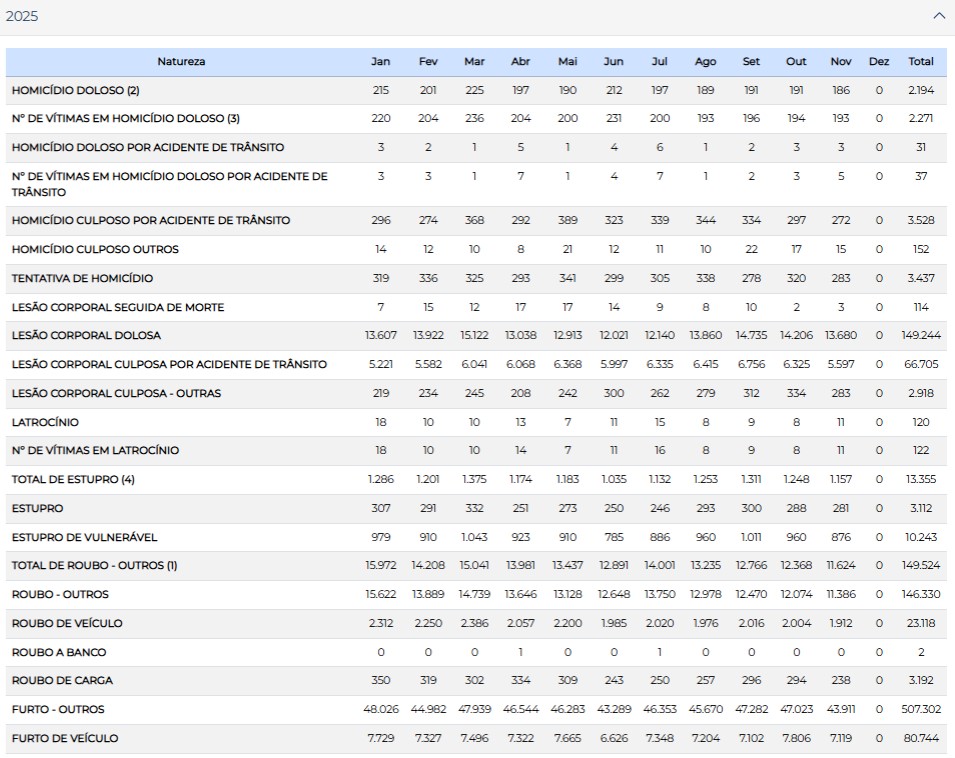This screenshot has width=955, height=758.
Task: Select the HOMICÍDIO CULPOSO OUTROS row label
Action: pyautogui.click(x=95, y=249)
